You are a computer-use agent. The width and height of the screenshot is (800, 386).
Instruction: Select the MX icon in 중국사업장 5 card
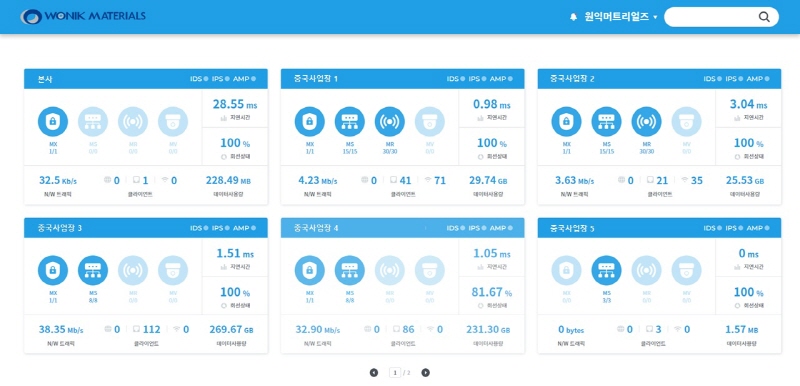(x=566, y=271)
